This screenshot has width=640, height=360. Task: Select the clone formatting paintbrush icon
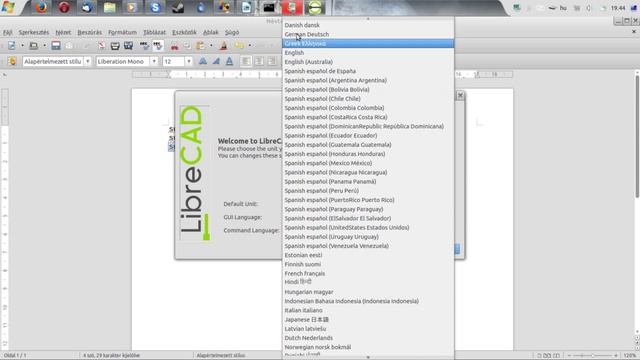pos(223,46)
